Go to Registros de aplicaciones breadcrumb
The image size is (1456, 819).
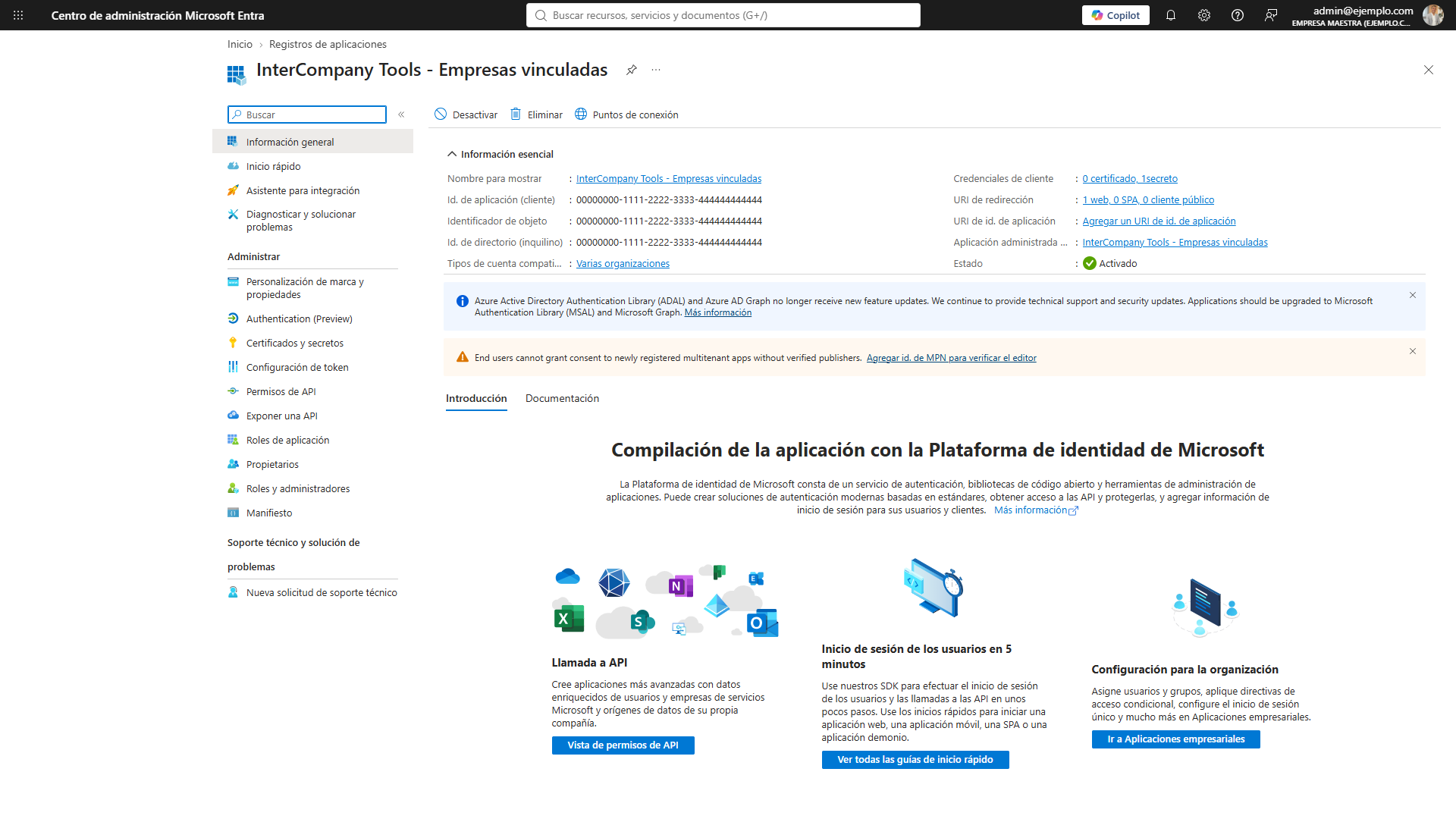(x=328, y=44)
